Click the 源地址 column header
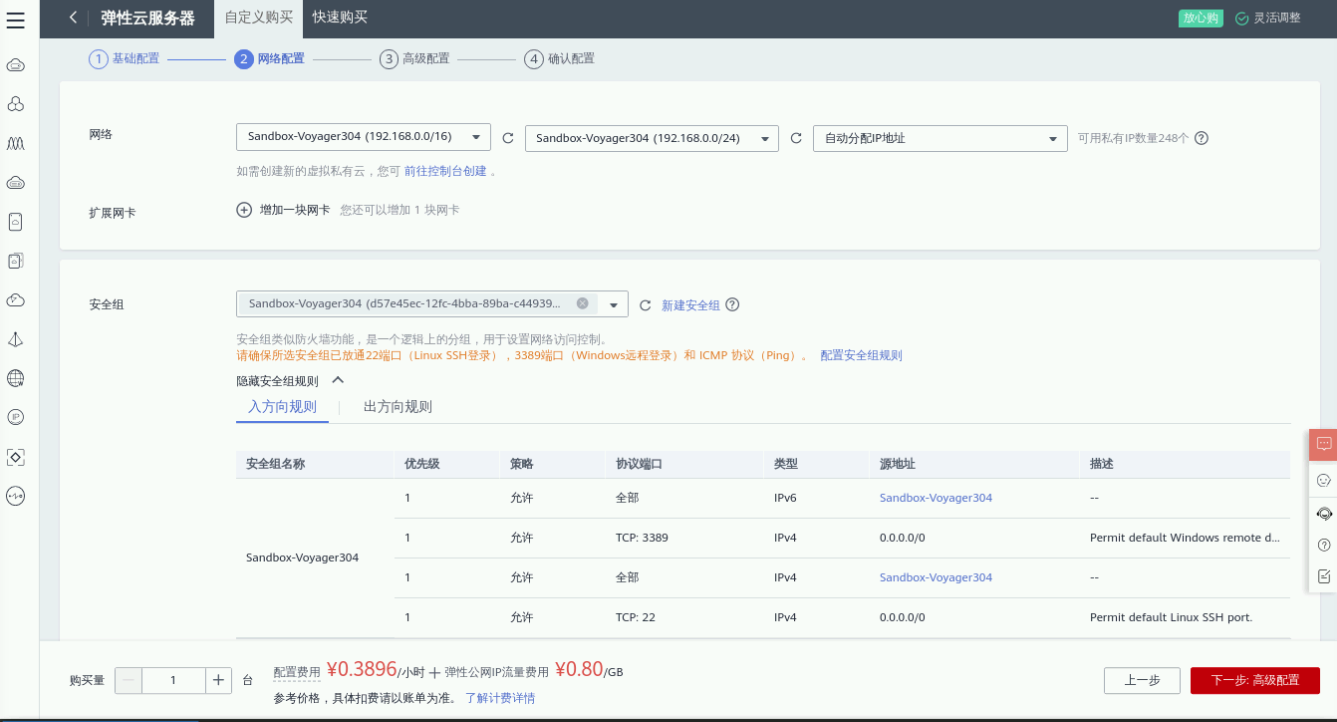 click(898, 465)
